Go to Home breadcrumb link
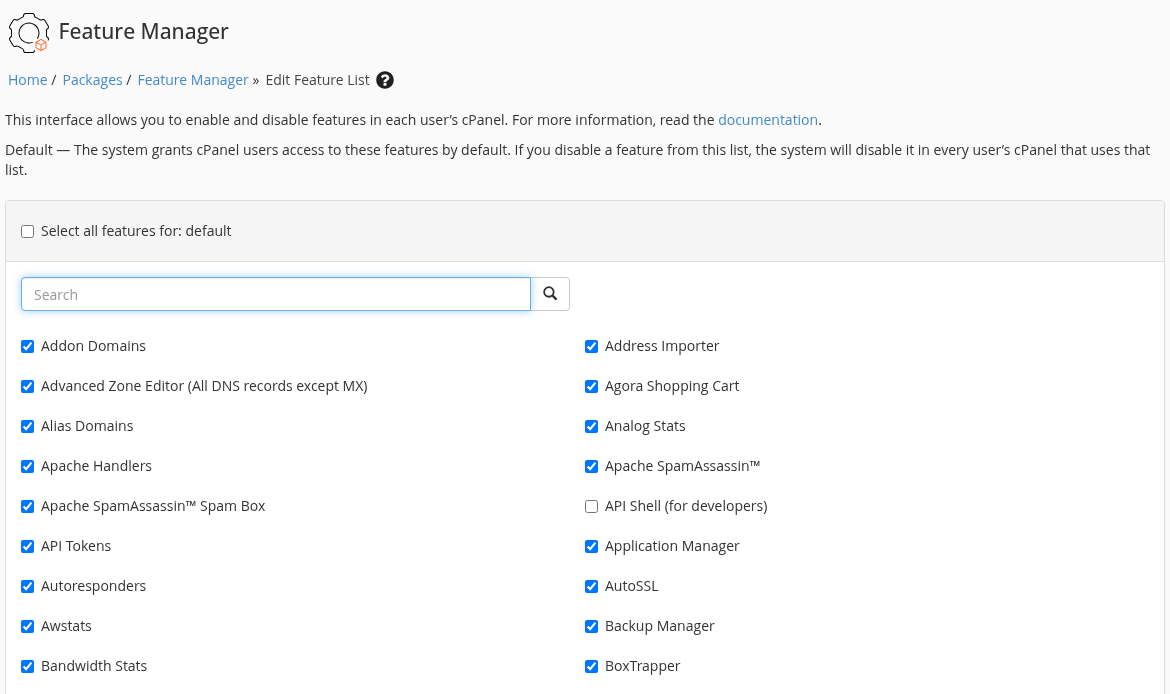Screen dimensions: 1170x694 pyautogui.click(x=28, y=80)
